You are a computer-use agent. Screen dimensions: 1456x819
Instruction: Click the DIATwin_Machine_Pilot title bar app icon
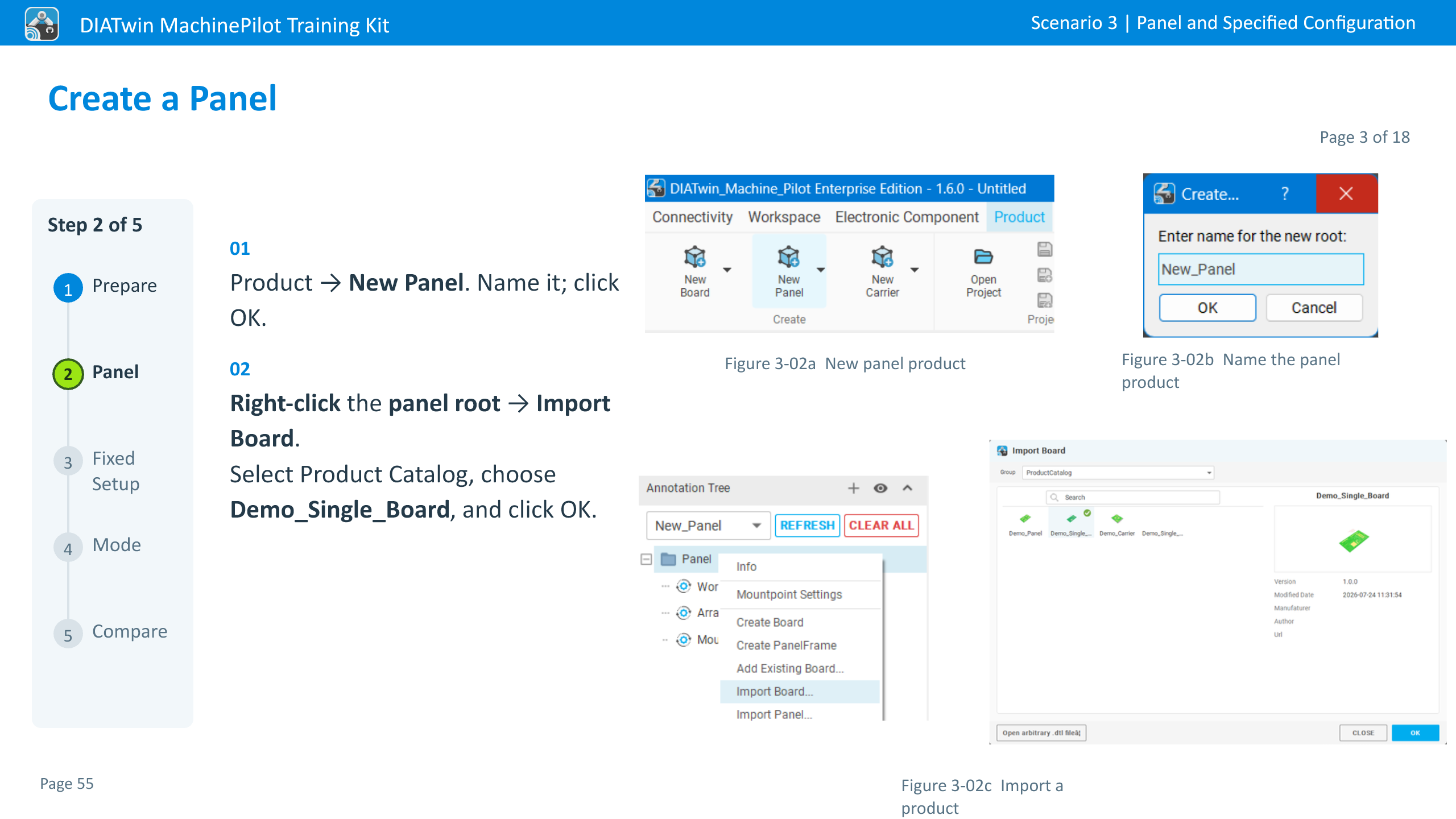pyautogui.click(x=656, y=188)
